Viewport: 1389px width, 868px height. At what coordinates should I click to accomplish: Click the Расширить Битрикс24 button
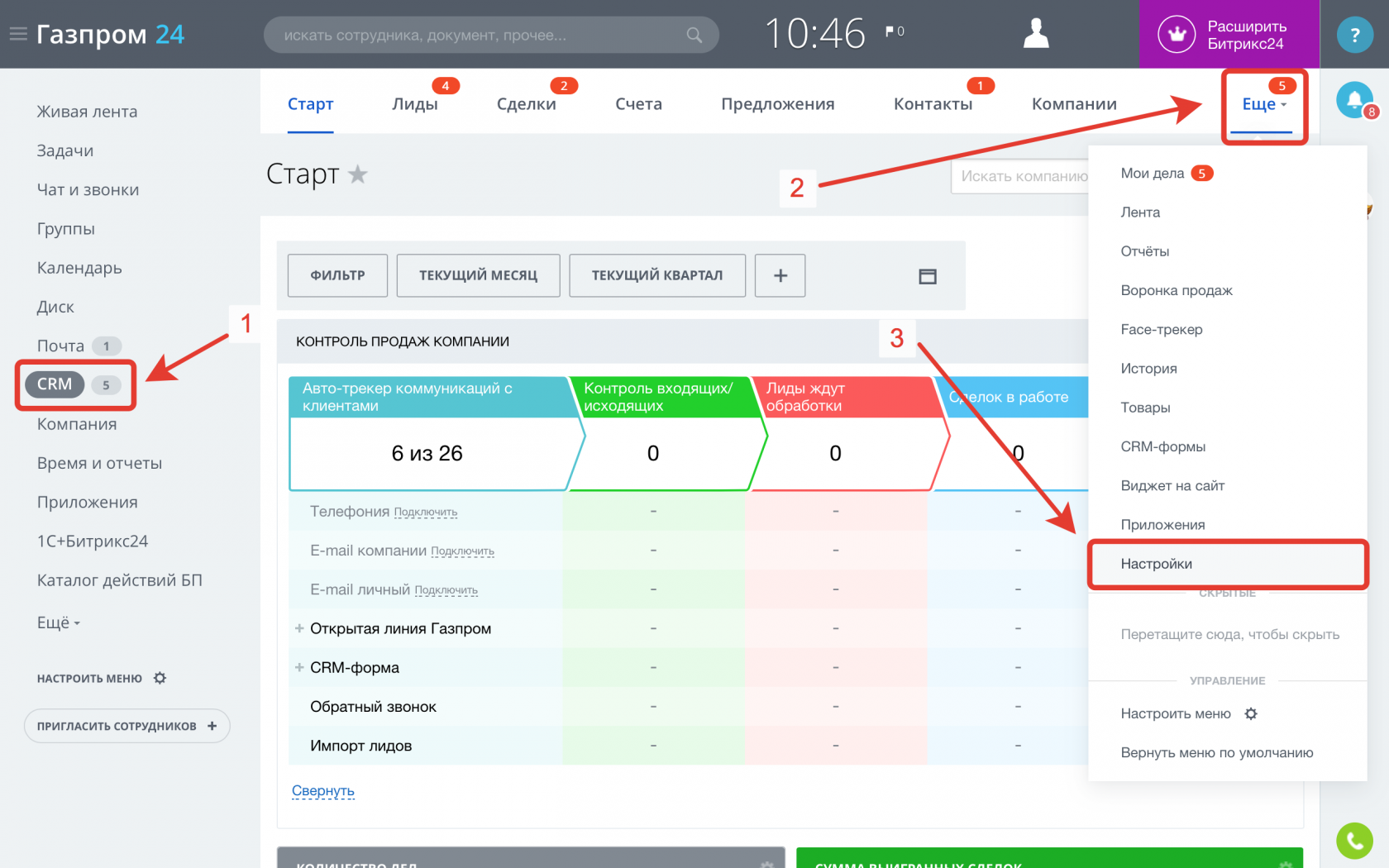point(1229,35)
